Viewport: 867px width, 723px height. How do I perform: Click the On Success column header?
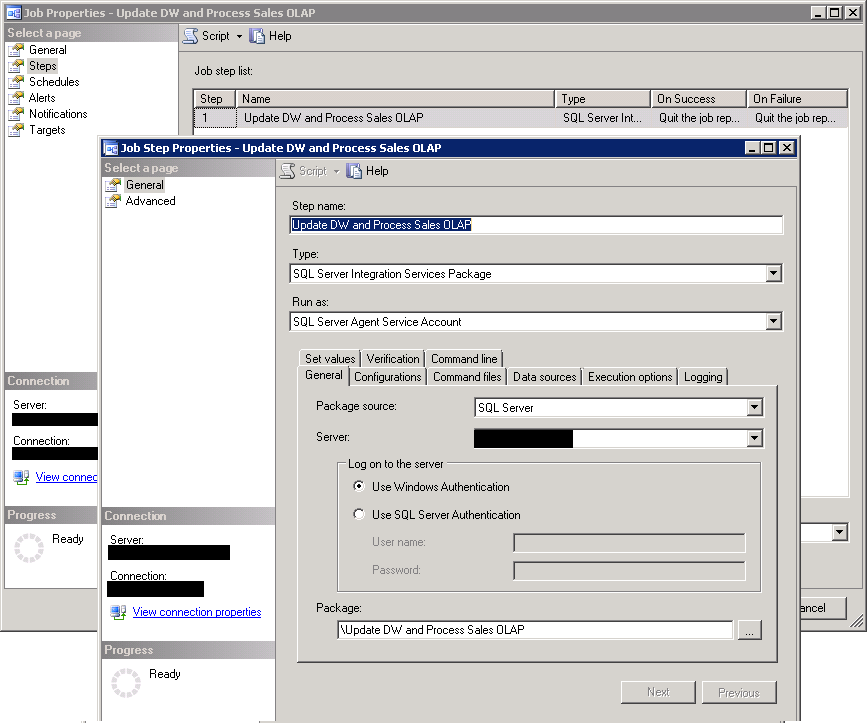tap(698, 99)
